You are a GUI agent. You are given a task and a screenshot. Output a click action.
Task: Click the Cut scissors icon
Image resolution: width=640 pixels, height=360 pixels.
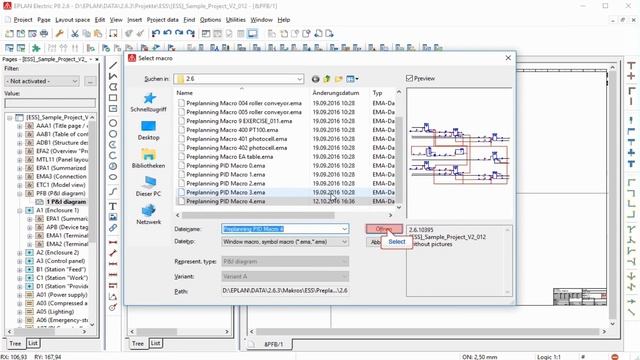[75, 33]
